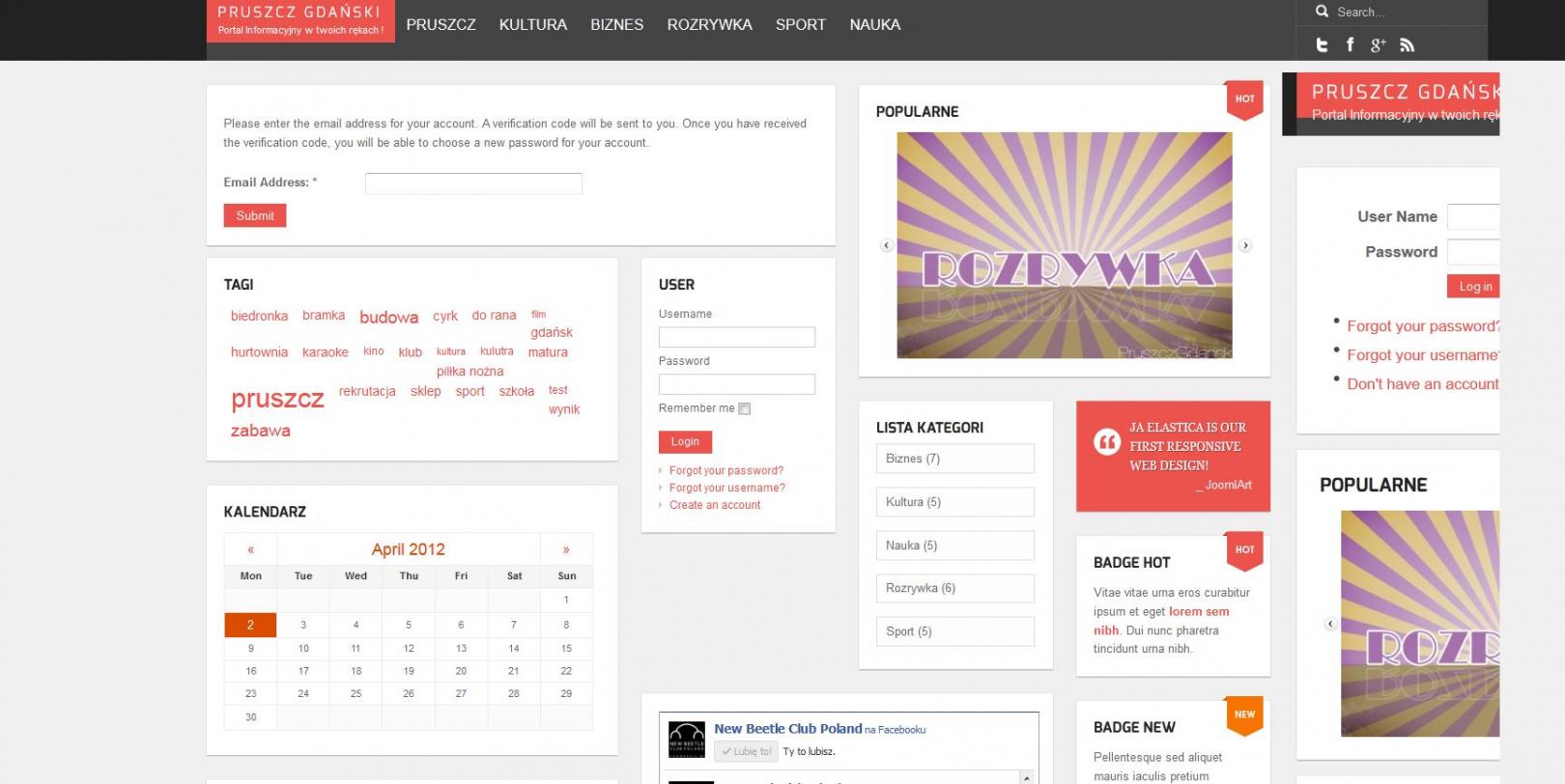Select the 'szkoła' tag
The height and width of the screenshot is (784, 1565).
point(517,391)
